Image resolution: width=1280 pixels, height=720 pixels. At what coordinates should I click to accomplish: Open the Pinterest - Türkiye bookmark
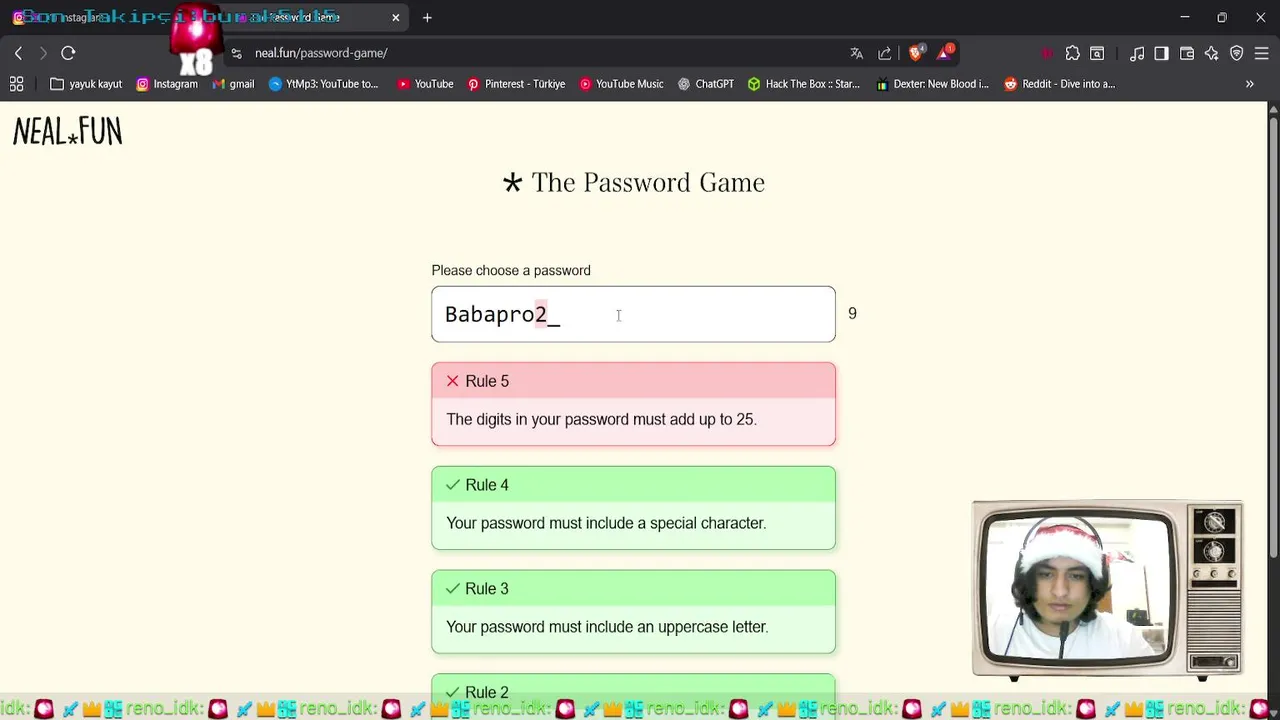[x=516, y=84]
